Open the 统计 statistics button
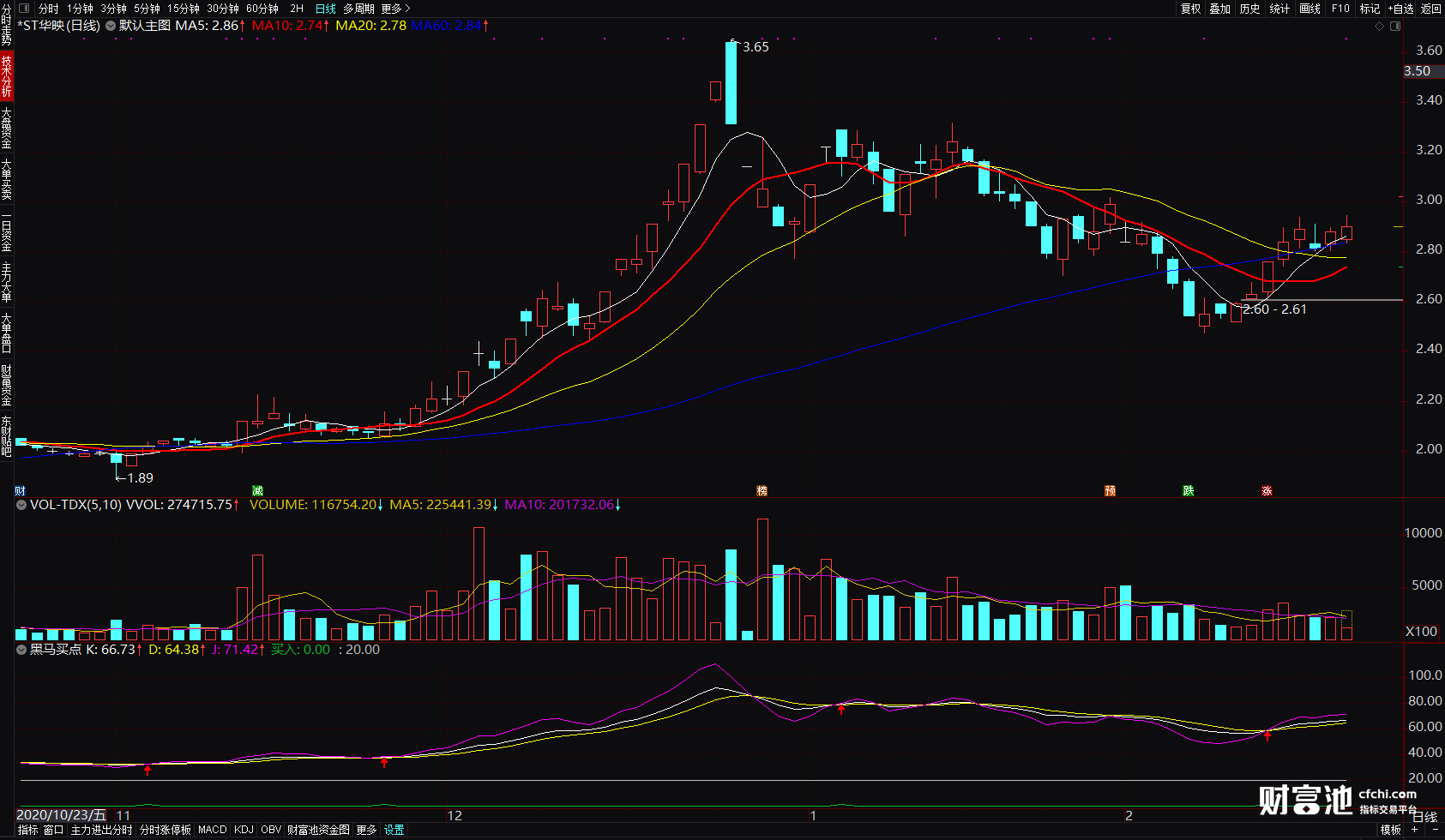The height and width of the screenshot is (840, 1445). tap(1280, 9)
